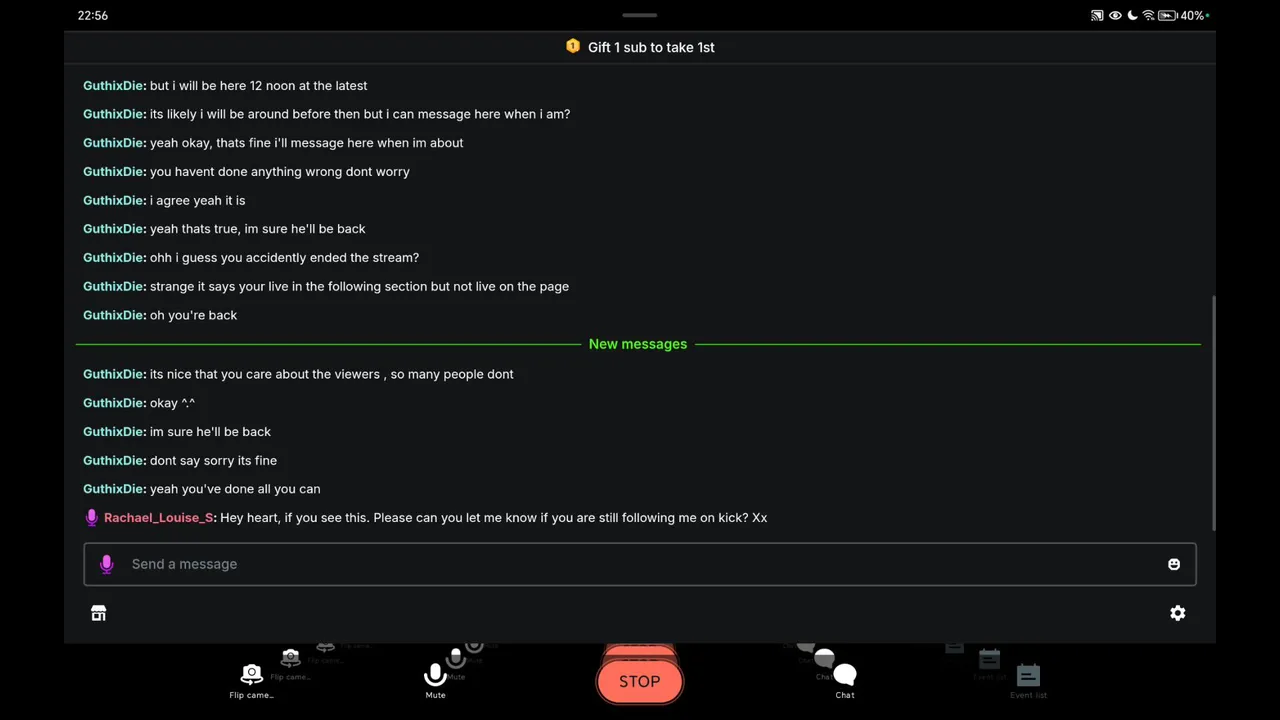1280x720 pixels.
Task: Open the emoji picker in the message box
Action: pyautogui.click(x=1174, y=564)
